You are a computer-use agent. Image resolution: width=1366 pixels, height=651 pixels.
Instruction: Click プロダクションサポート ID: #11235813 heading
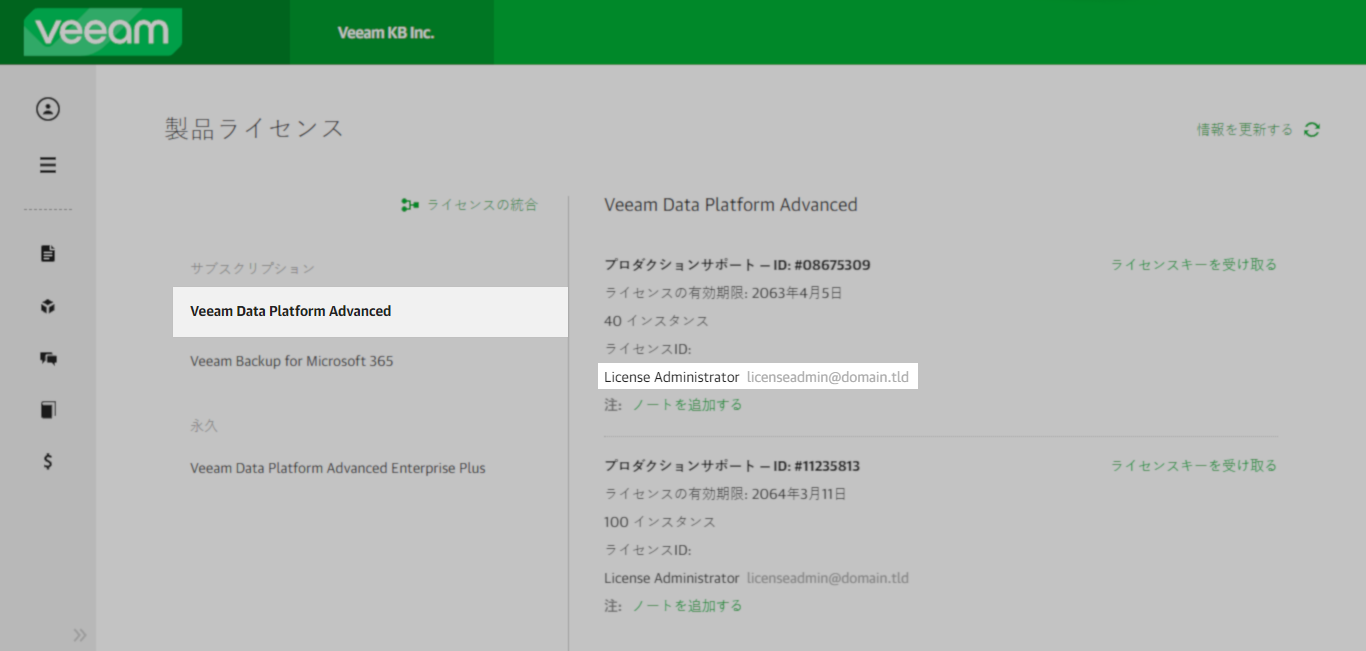[732, 466]
